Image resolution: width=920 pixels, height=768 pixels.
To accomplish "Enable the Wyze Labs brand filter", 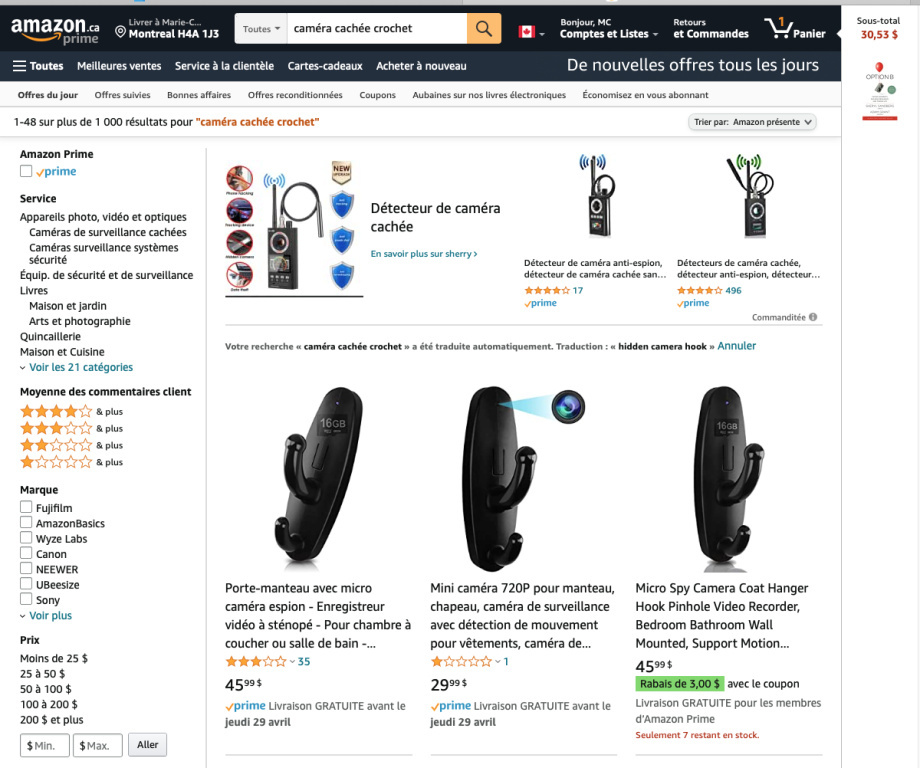I will [x=26, y=539].
